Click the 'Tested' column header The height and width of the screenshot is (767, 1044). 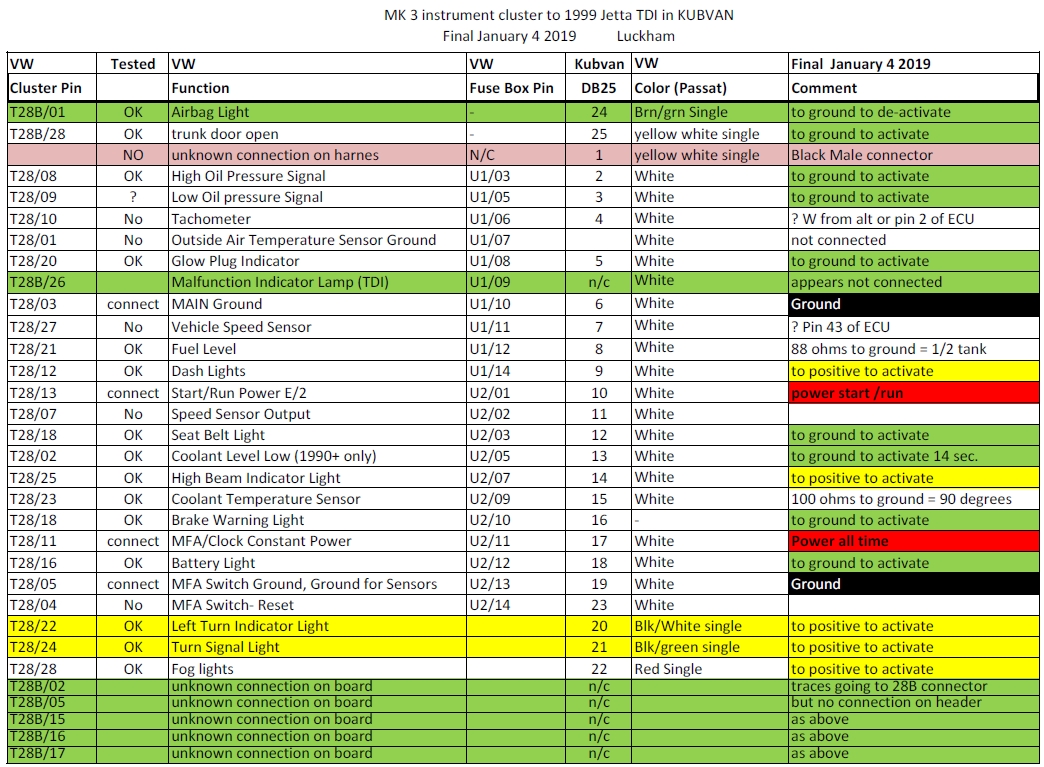click(x=133, y=64)
